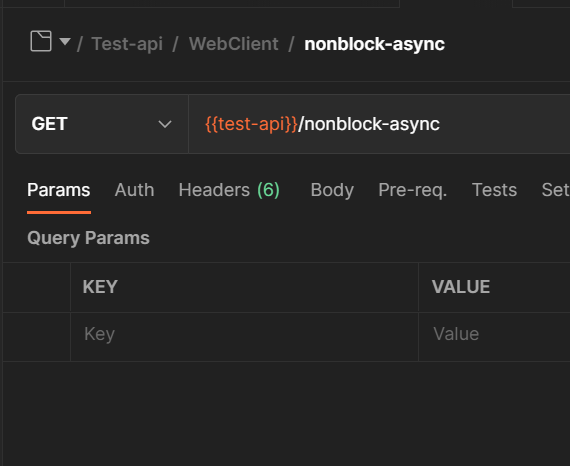Screen dimensions: 570x466
Task: Open the Pre-req. tab
Action: click(413, 190)
